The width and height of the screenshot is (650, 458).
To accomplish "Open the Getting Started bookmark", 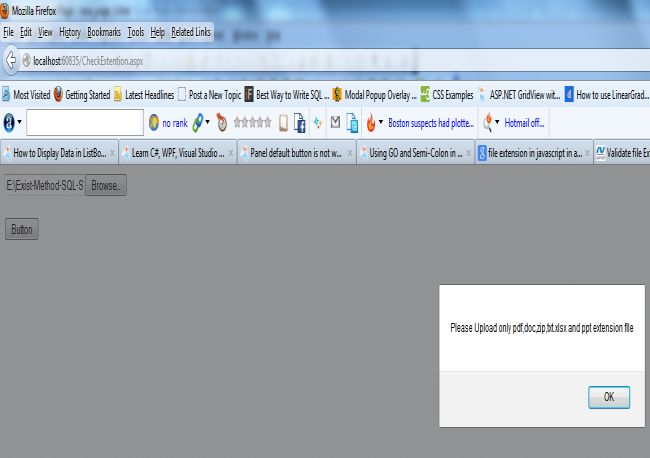I will coord(82,95).
